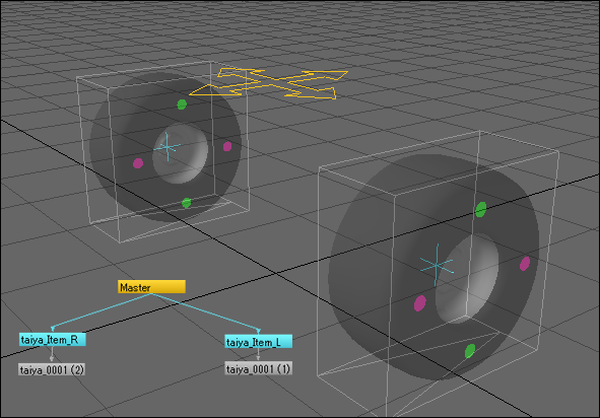Click the left magenta dot on the larger wheel
Screen dimensions: 600x418
(420, 303)
